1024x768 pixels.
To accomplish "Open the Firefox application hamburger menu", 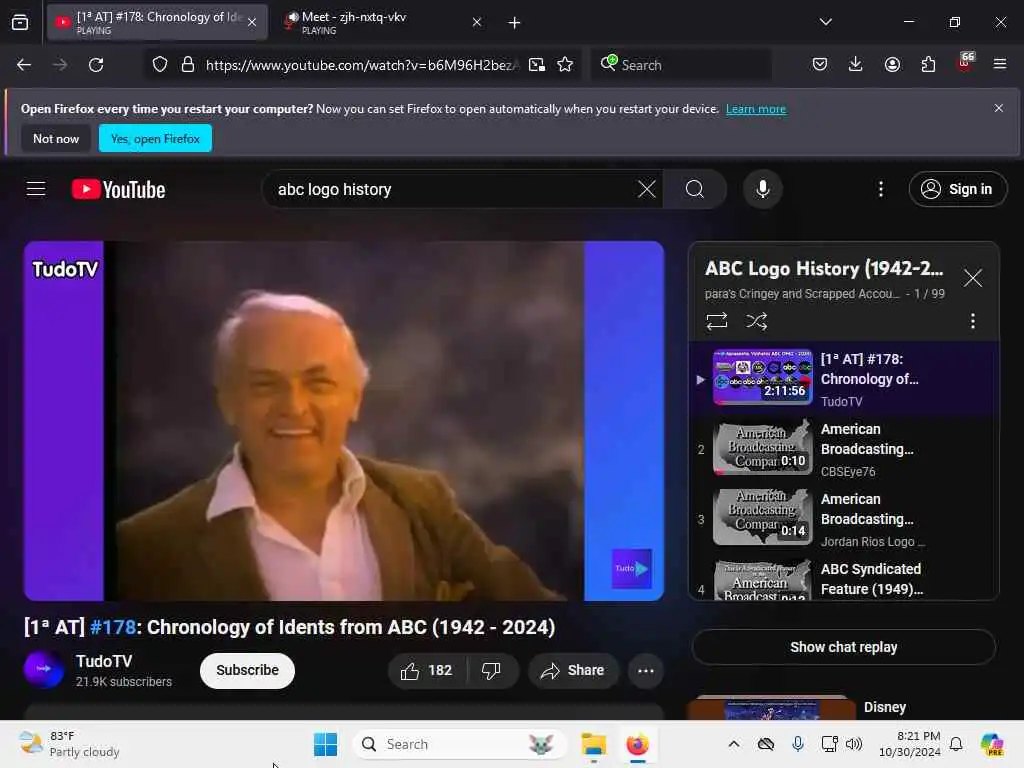I will tap(1000, 65).
